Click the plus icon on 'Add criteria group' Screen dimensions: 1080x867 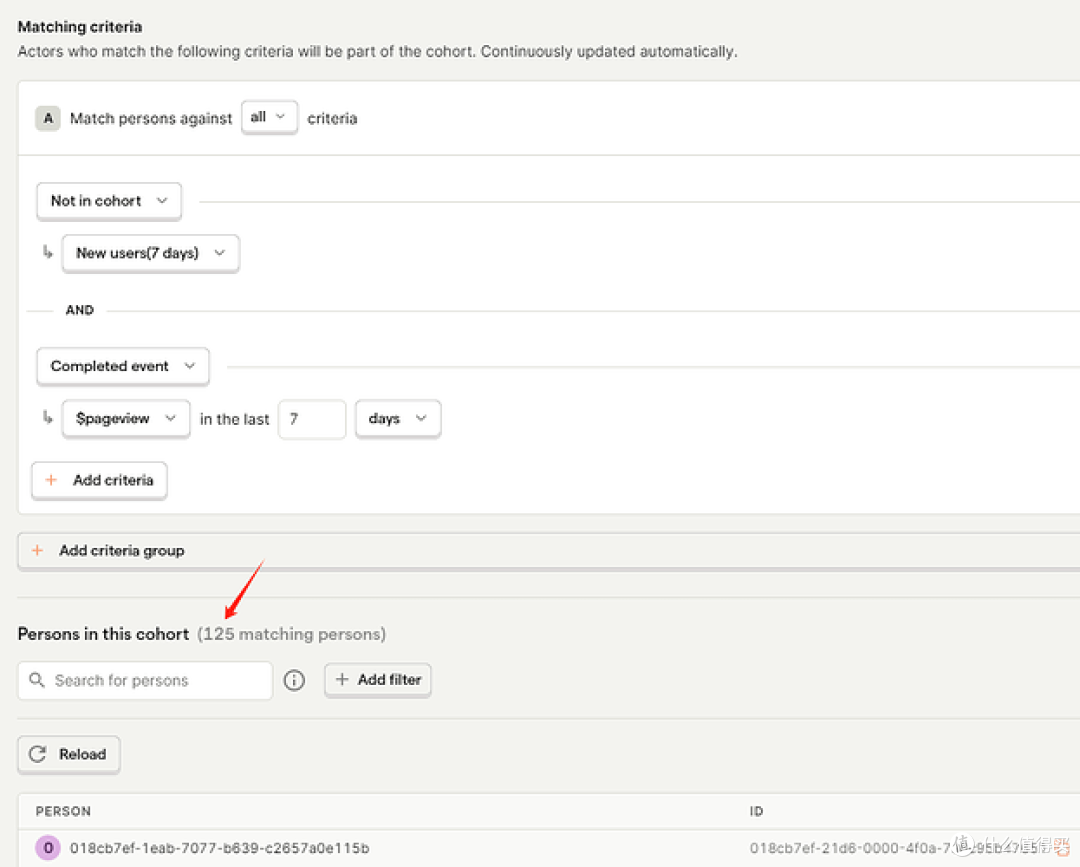(x=38, y=551)
